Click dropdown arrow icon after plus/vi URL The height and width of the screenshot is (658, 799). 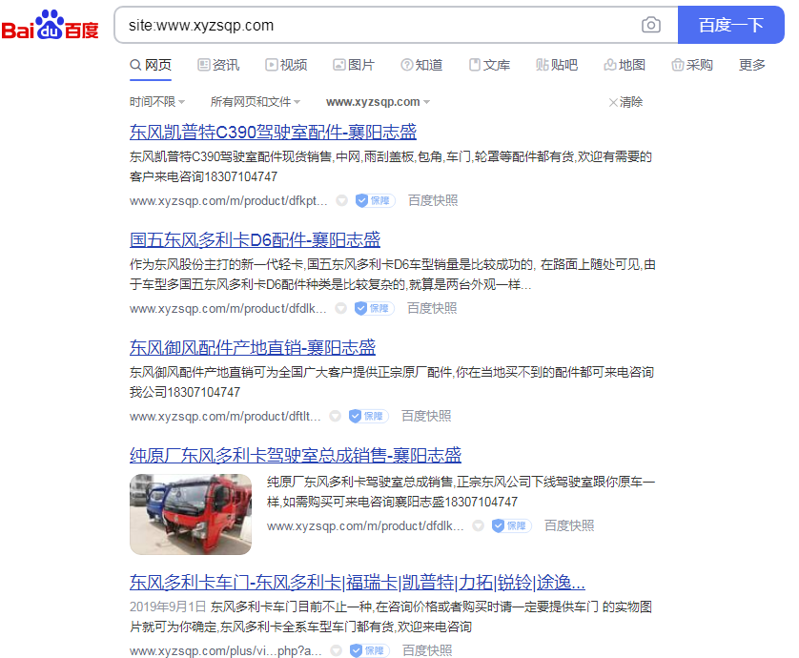[x=336, y=651]
